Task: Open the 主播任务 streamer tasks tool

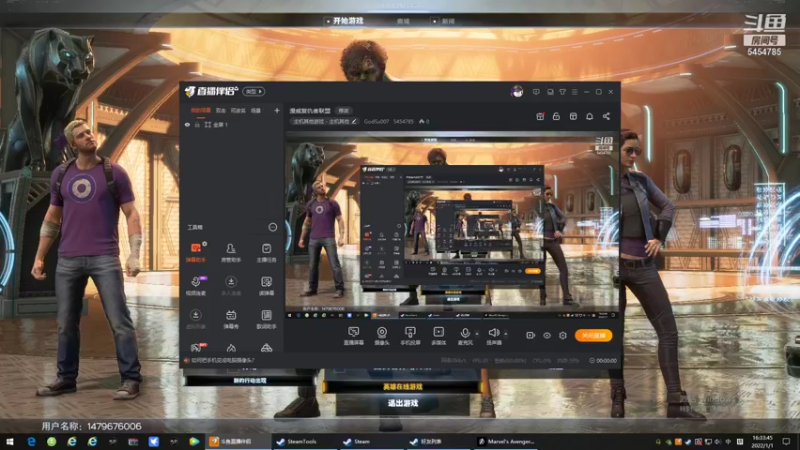Action: pos(266,253)
